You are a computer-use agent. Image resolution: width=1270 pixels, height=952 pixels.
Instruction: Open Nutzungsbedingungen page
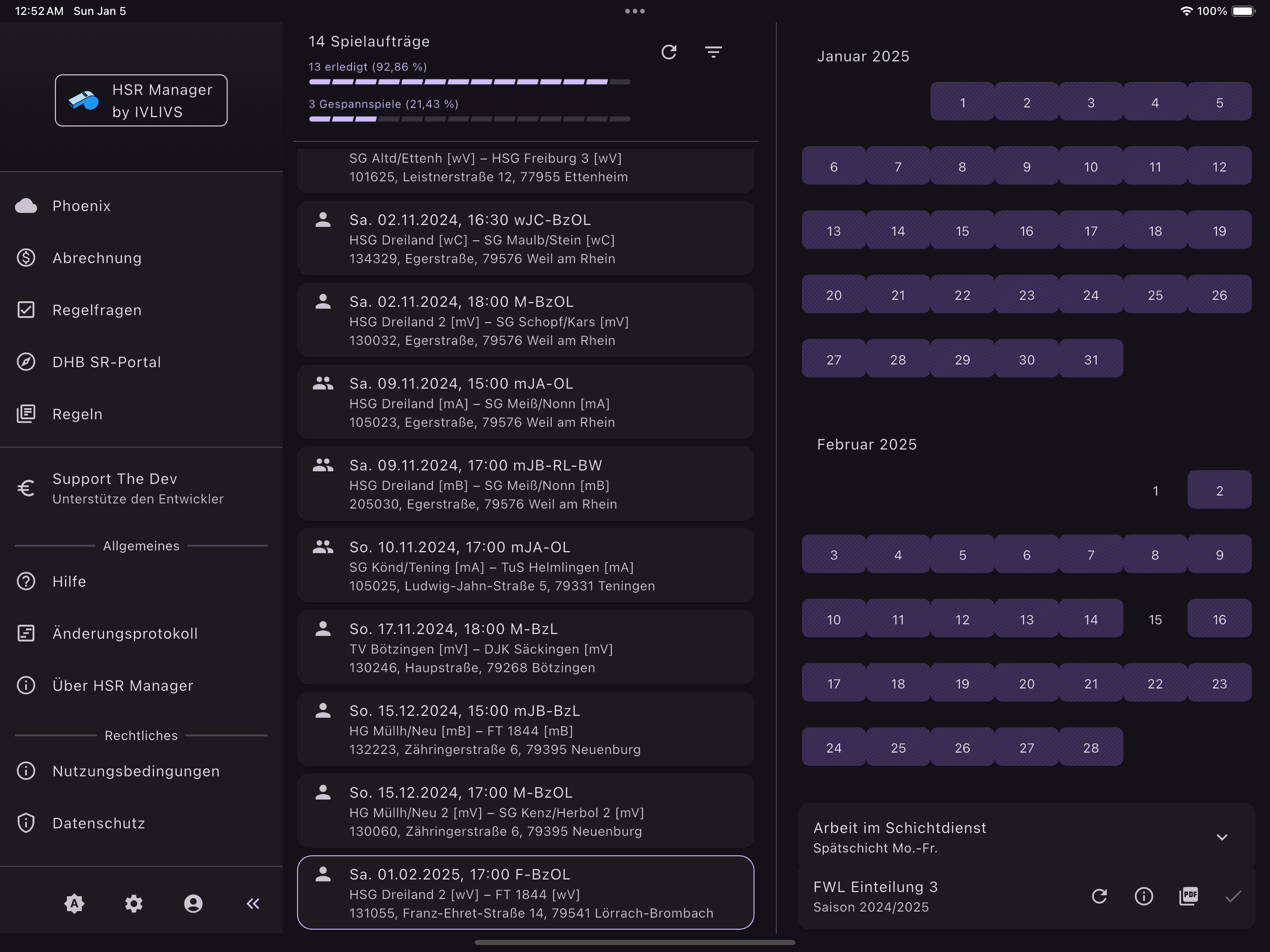coord(141,771)
